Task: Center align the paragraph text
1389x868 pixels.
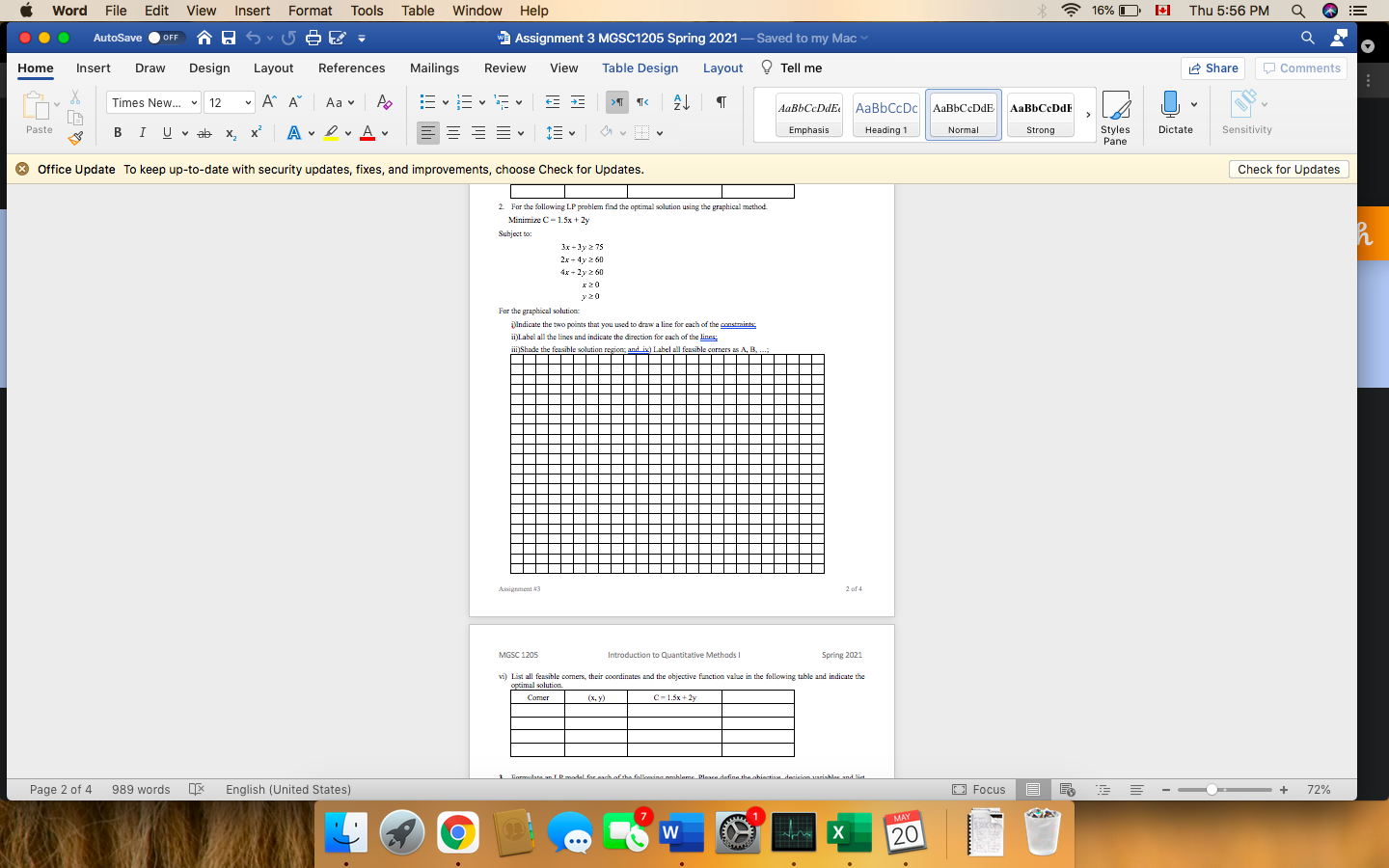Action: [453, 133]
